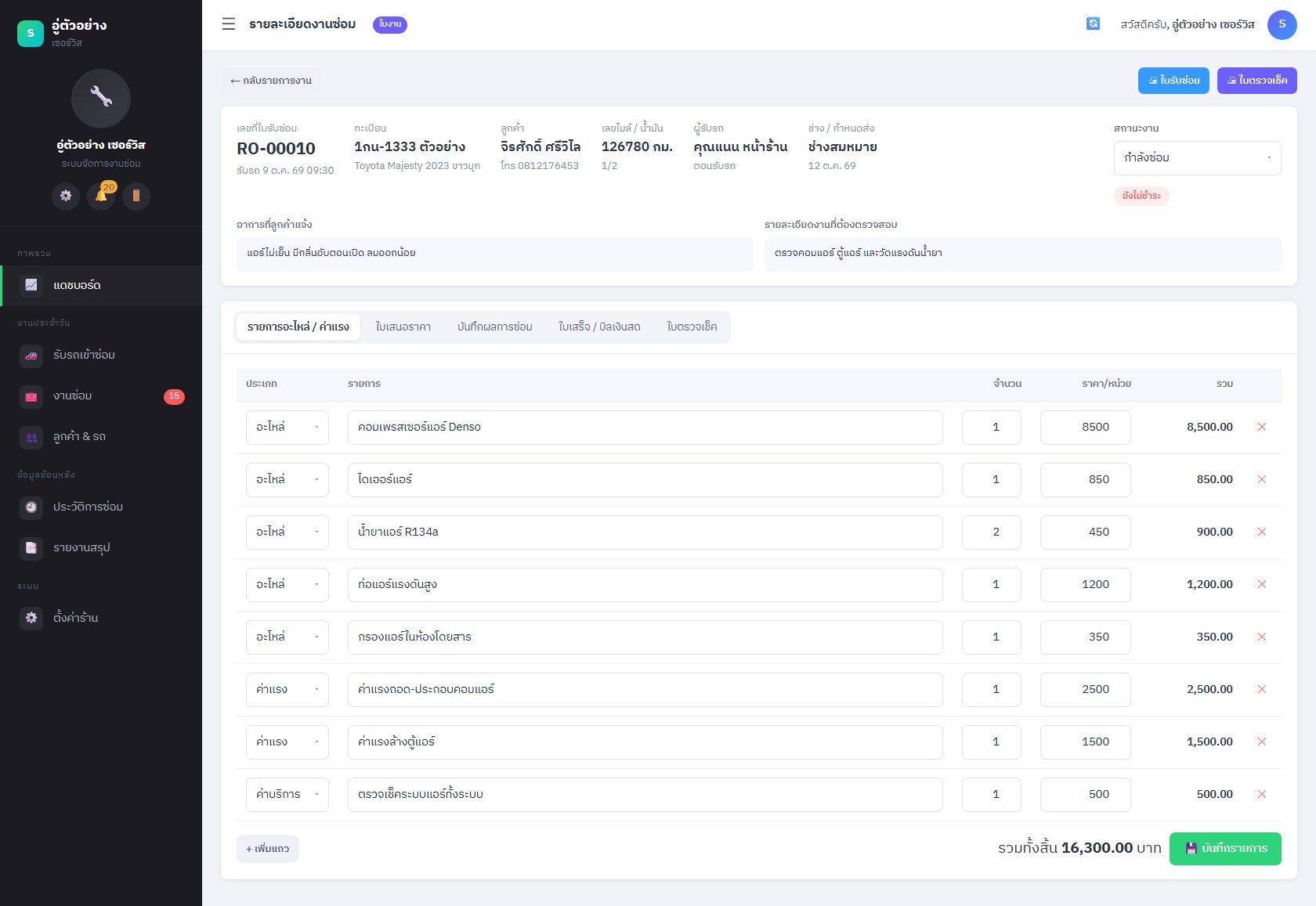The height and width of the screenshot is (906, 1316).
Task: Click the บันทึกรายการ save button
Action: pyautogui.click(x=1225, y=849)
